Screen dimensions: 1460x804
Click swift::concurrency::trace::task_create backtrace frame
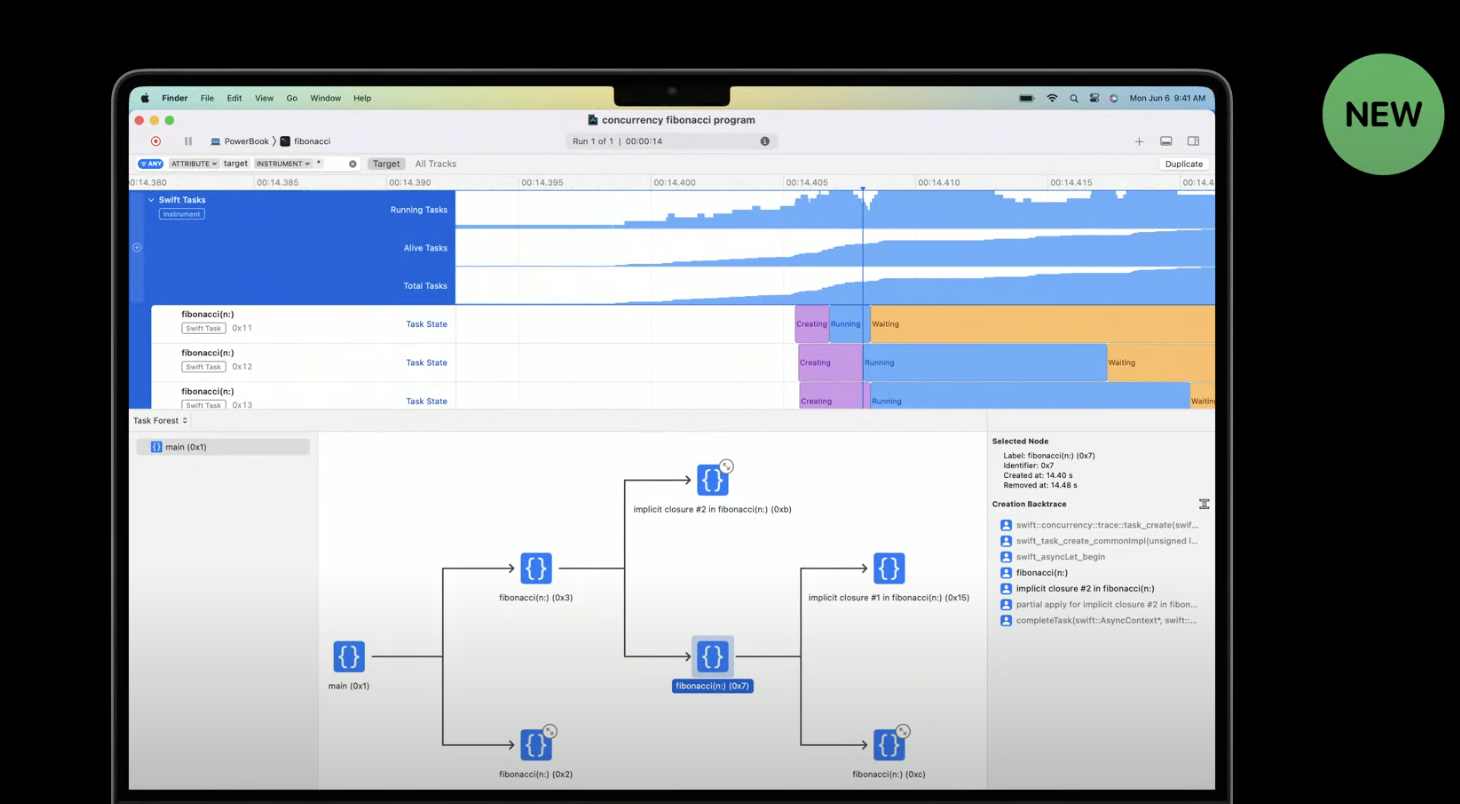[1099, 525]
